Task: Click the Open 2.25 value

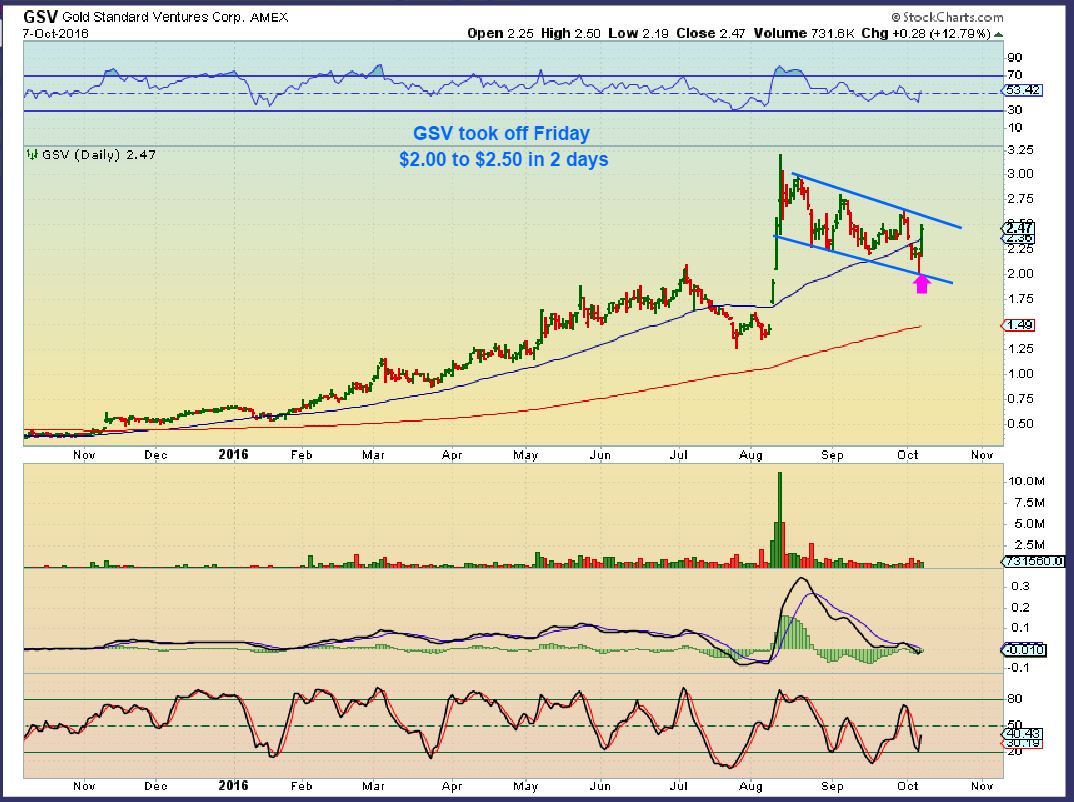Action: pyautogui.click(x=500, y=33)
